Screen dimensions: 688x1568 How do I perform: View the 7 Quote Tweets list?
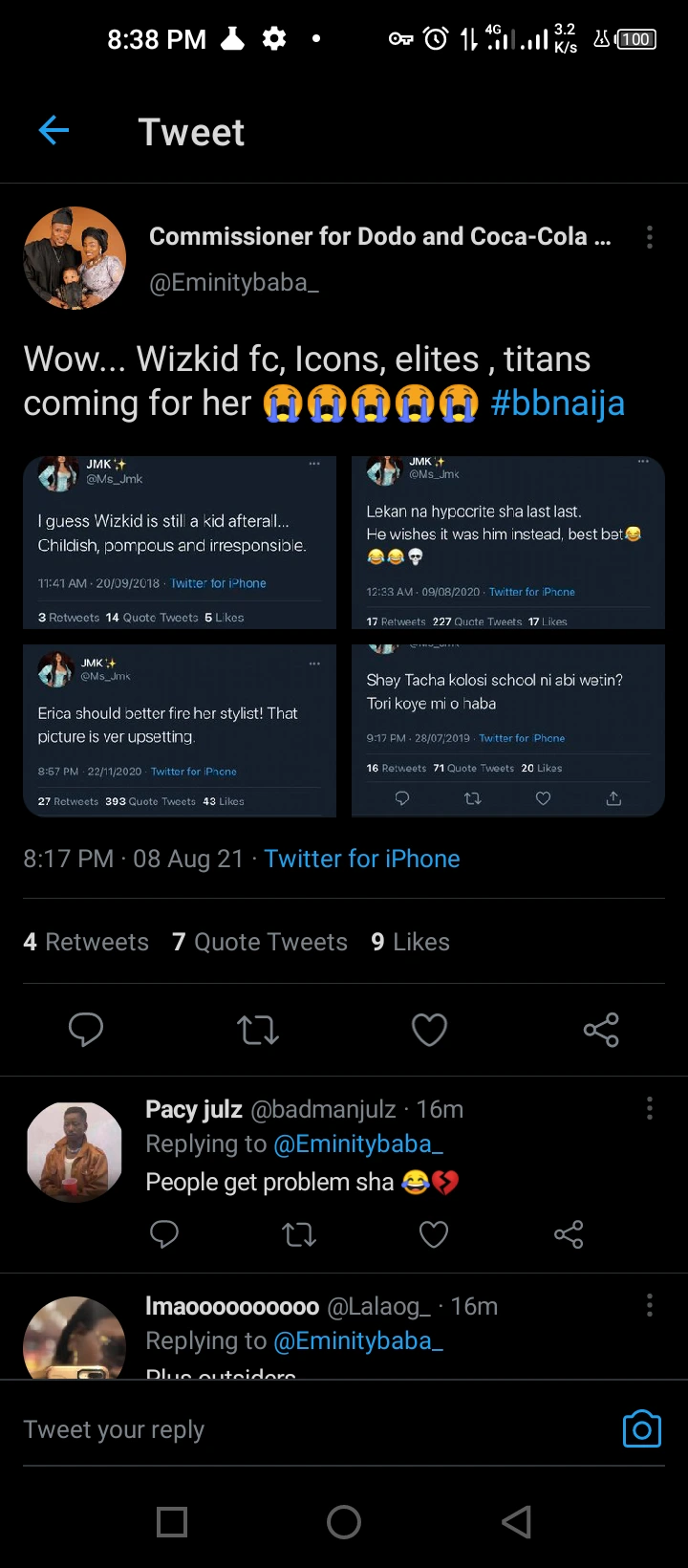pos(260,942)
